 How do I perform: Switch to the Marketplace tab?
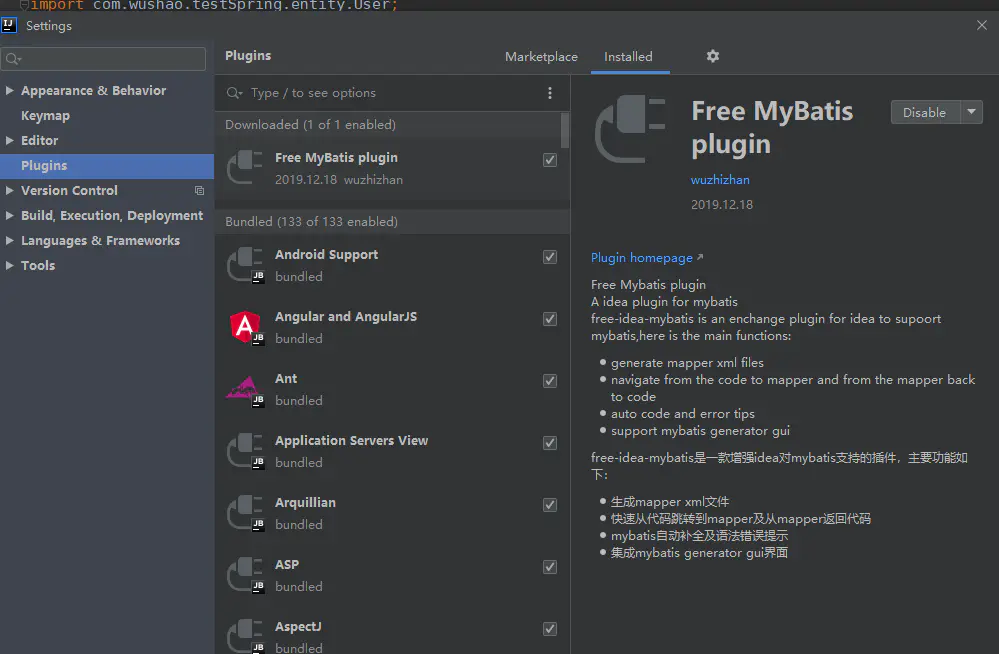(x=541, y=57)
